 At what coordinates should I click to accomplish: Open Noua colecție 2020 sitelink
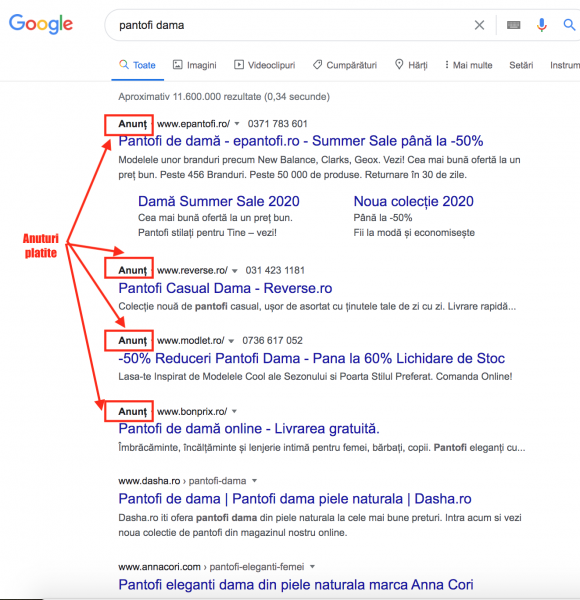pyautogui.click(x=414, y=201)
